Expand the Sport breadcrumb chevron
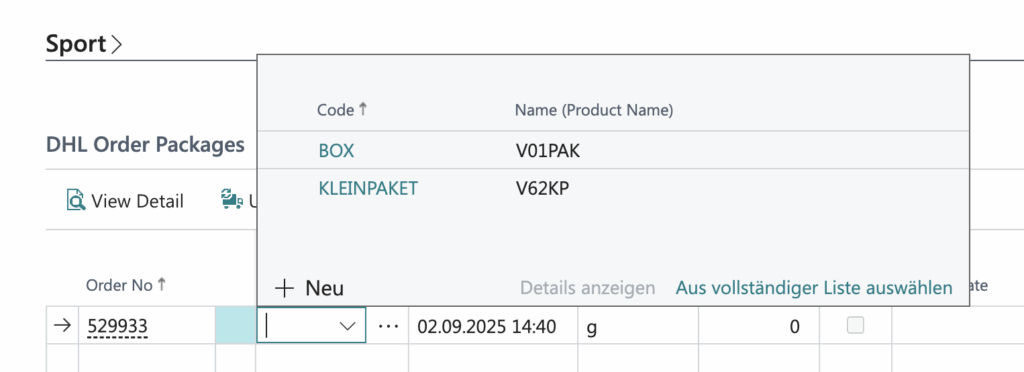The height and width of the screenshot is (372, 1024). 116,44
